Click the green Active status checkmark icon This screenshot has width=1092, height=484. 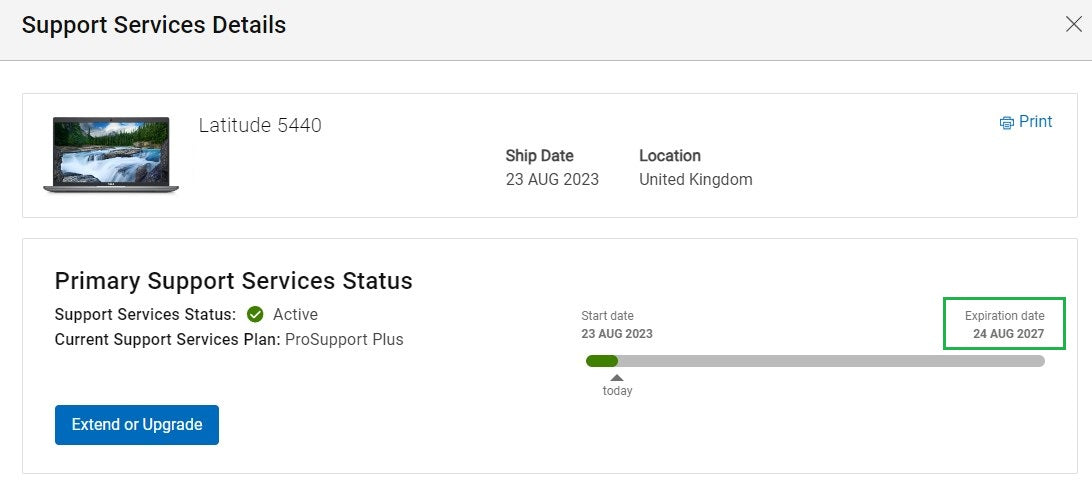(x=255, y=315)
